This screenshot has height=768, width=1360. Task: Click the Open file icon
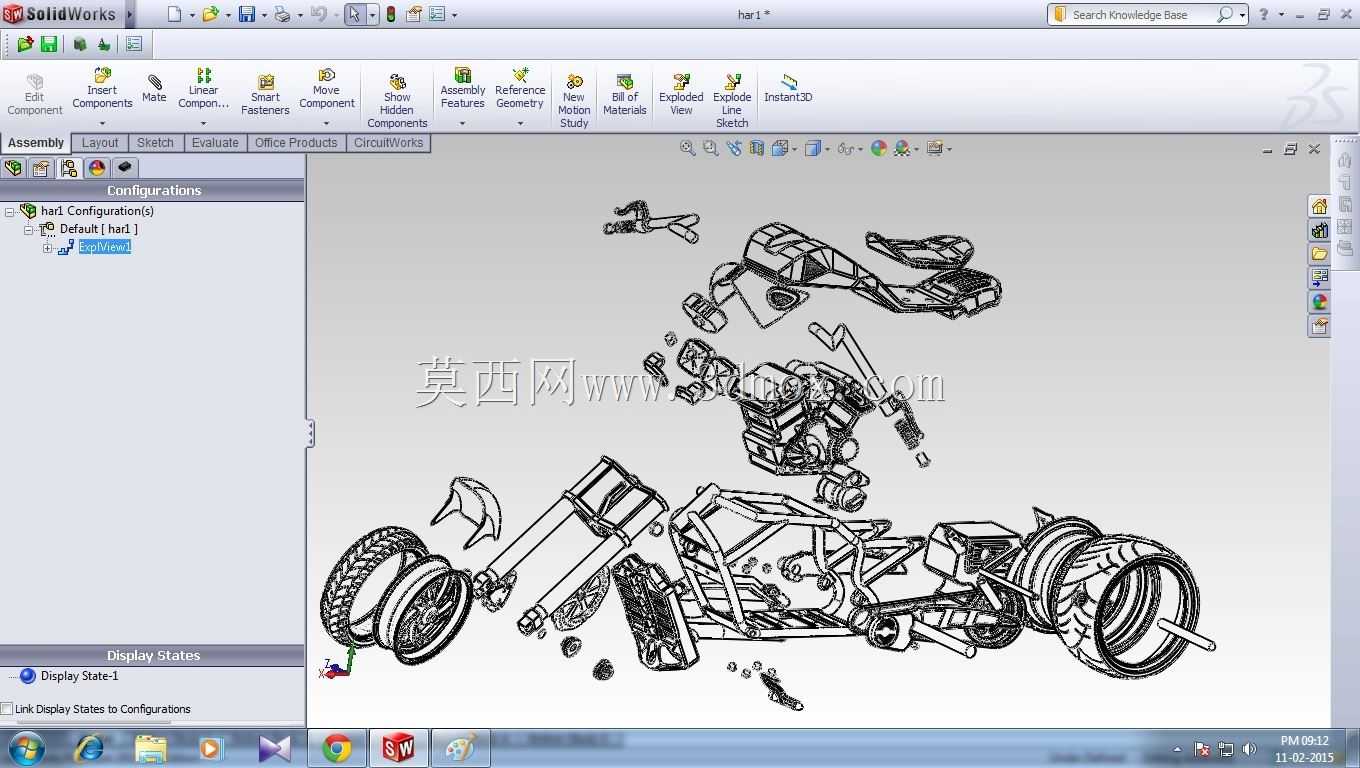click(210, 14)
